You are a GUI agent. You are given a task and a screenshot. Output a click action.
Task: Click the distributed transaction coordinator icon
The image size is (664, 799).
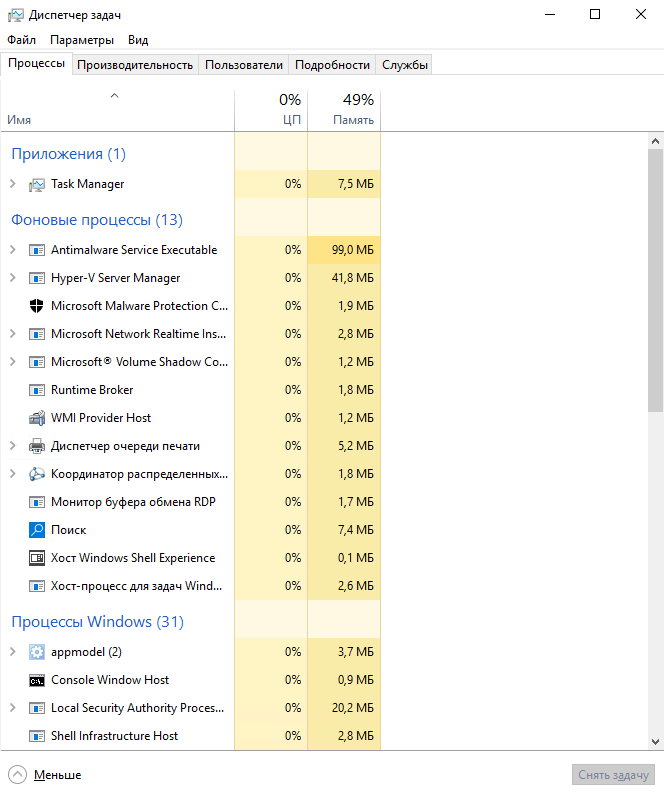click(37, 474)
